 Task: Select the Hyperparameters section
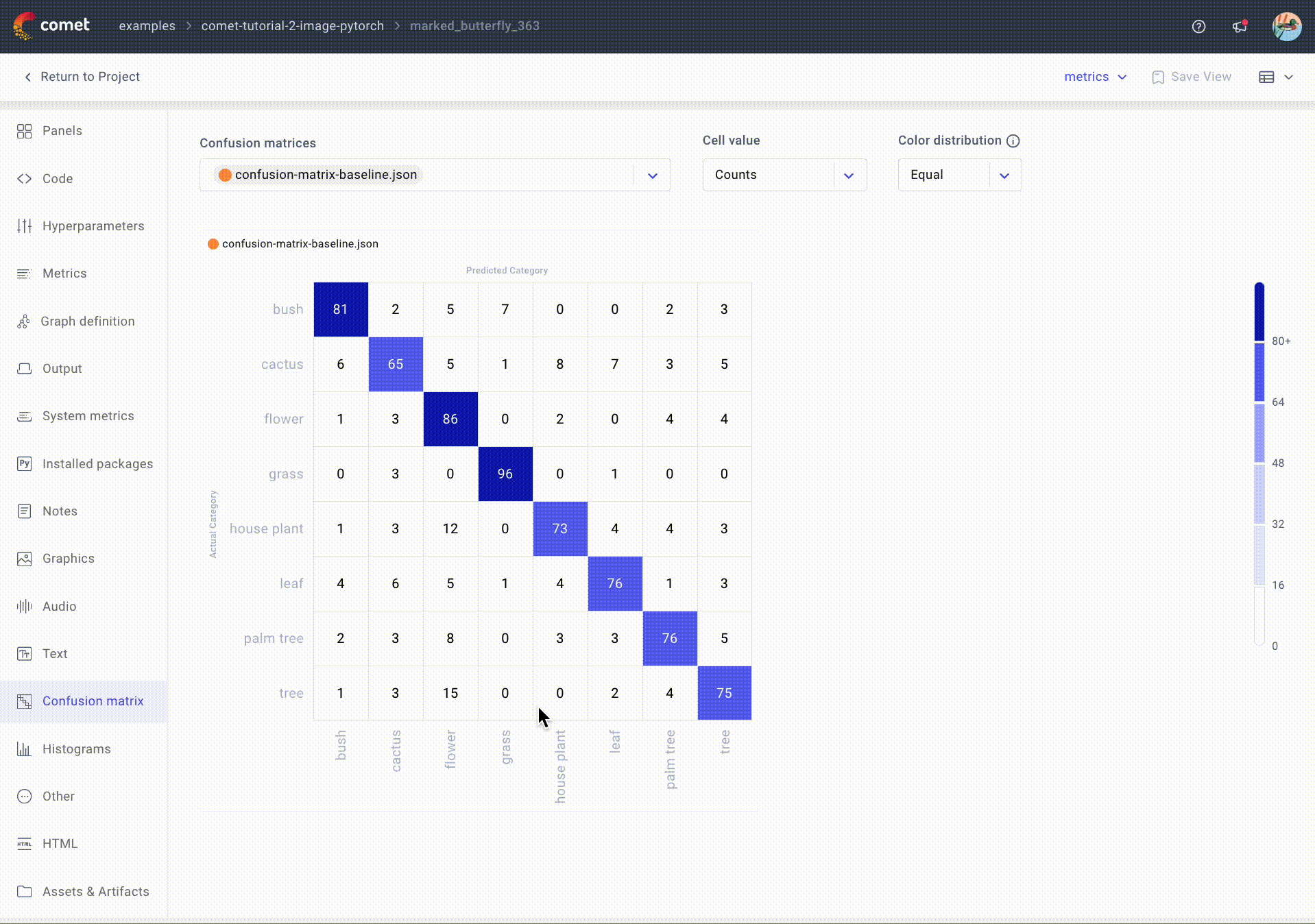tap(93, 226)
